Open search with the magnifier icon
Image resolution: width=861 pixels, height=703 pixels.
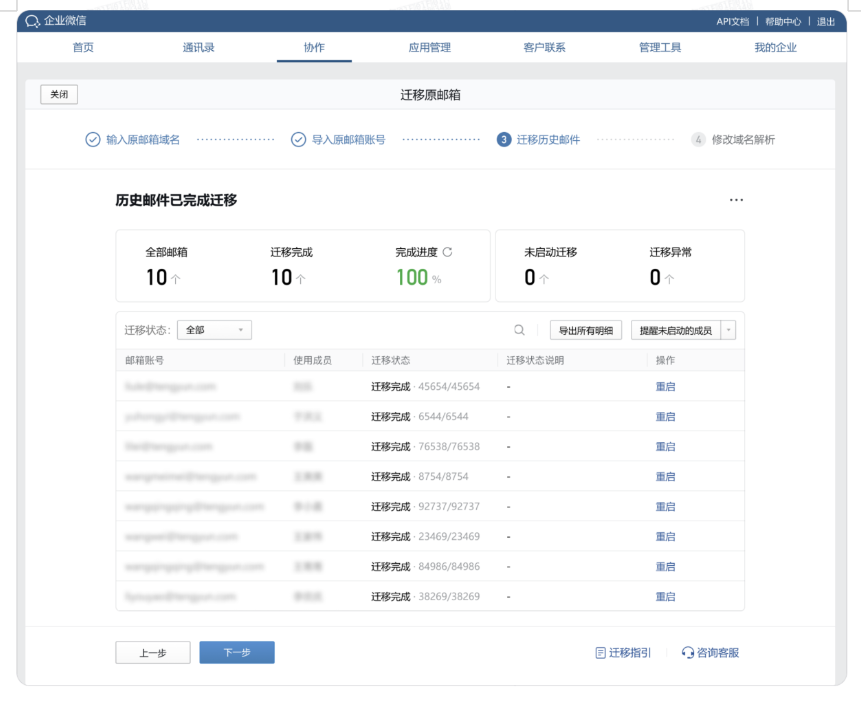(x=519, y=329)
